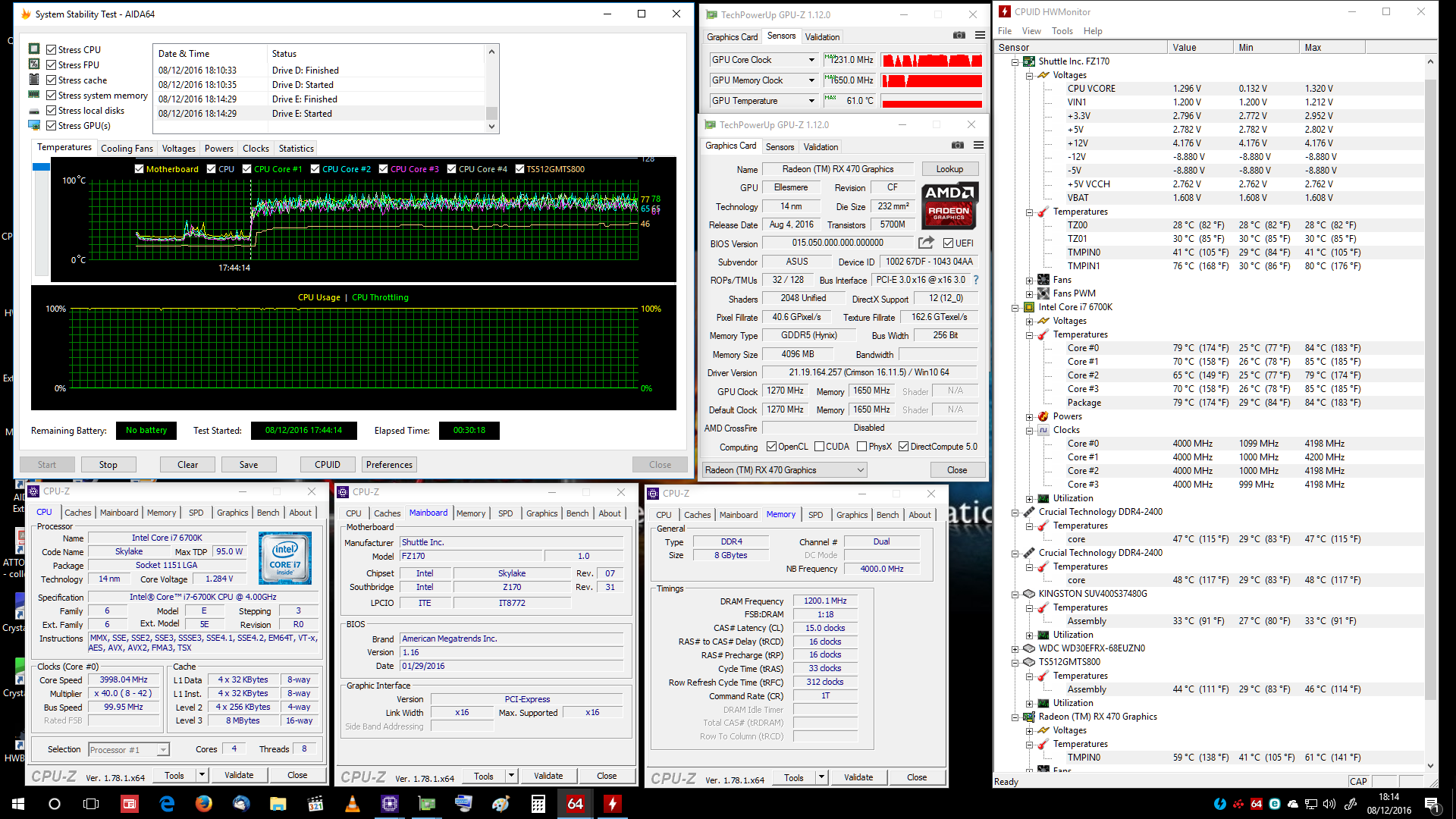The height and width of the screenshot is (819, 1456).
Task: Switch to GPU-Z via its taskbar icon
Action: pyautogui.click(x=426, y=804)
